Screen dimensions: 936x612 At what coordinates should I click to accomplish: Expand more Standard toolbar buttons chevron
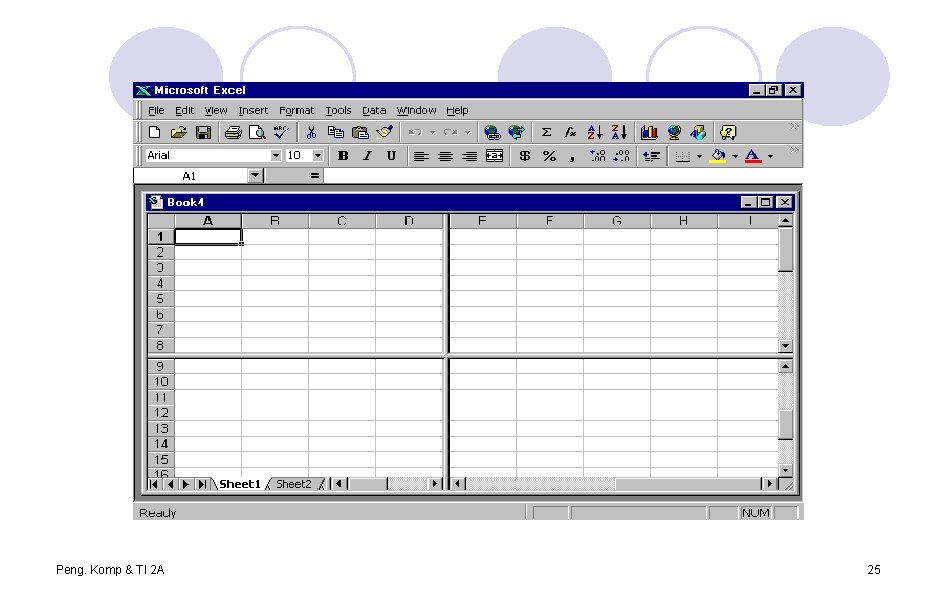(x=794, y=126)
